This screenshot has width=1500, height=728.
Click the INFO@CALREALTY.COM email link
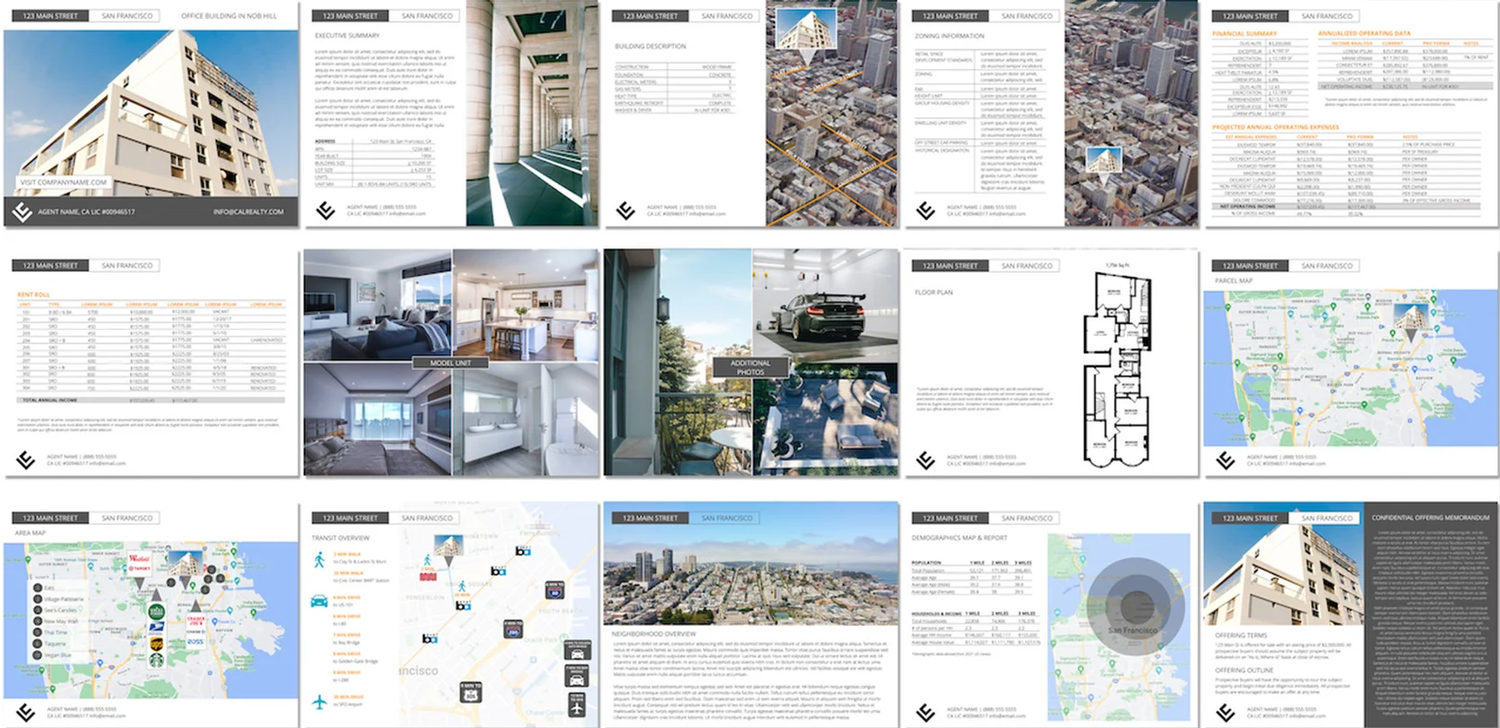(247, 211)
